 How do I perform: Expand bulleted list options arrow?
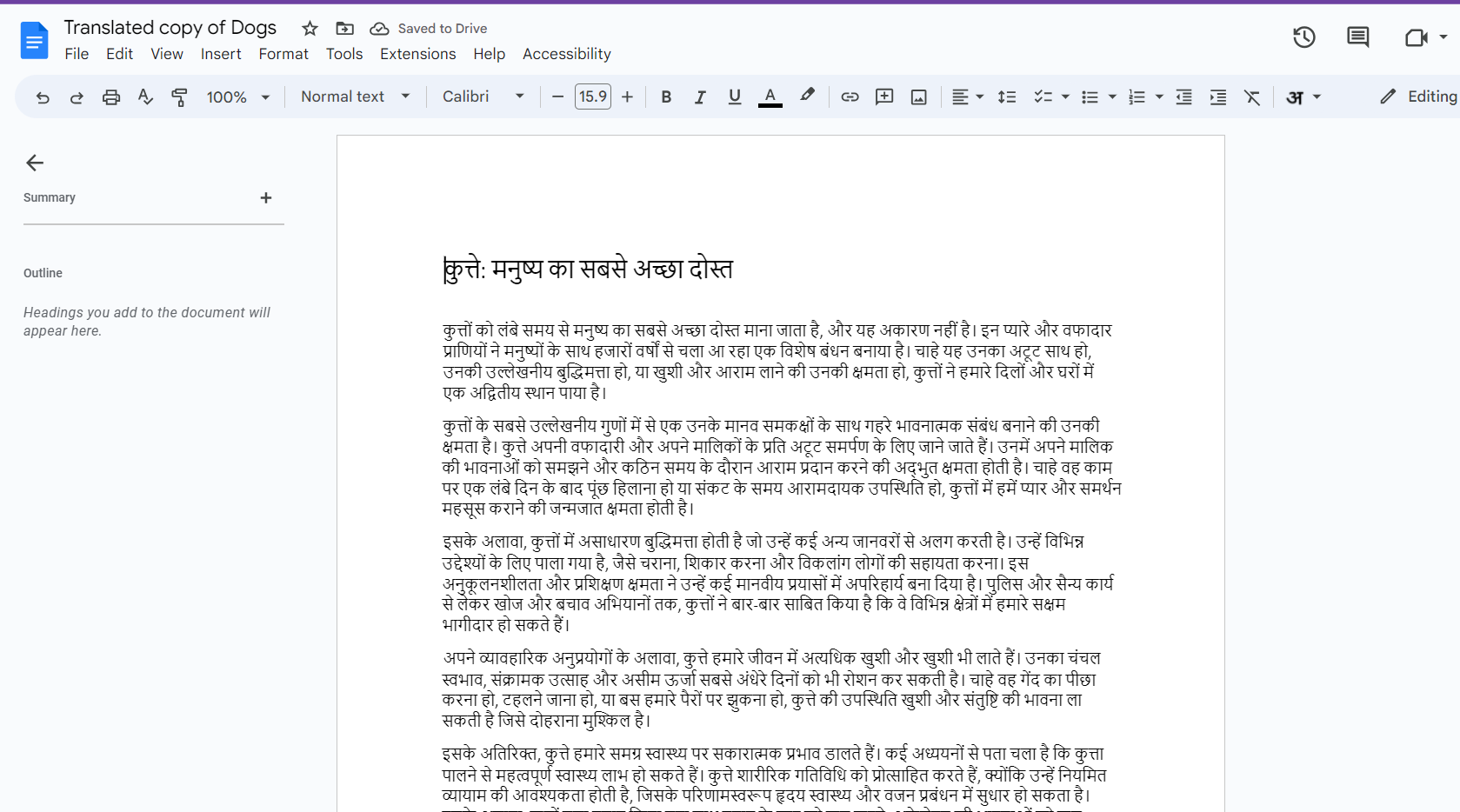pos(1112,97)
